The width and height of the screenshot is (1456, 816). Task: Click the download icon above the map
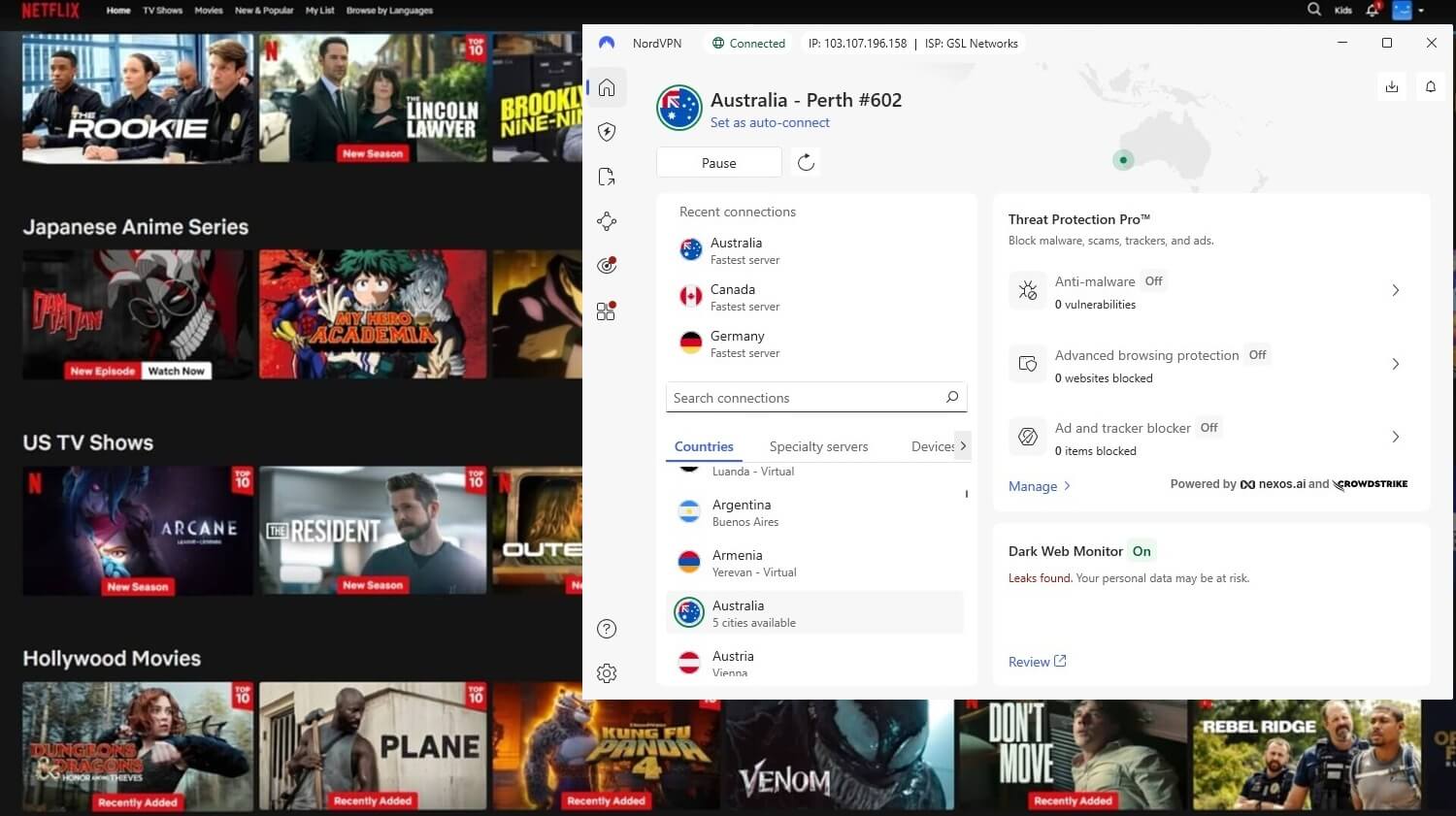point(1392,86)
